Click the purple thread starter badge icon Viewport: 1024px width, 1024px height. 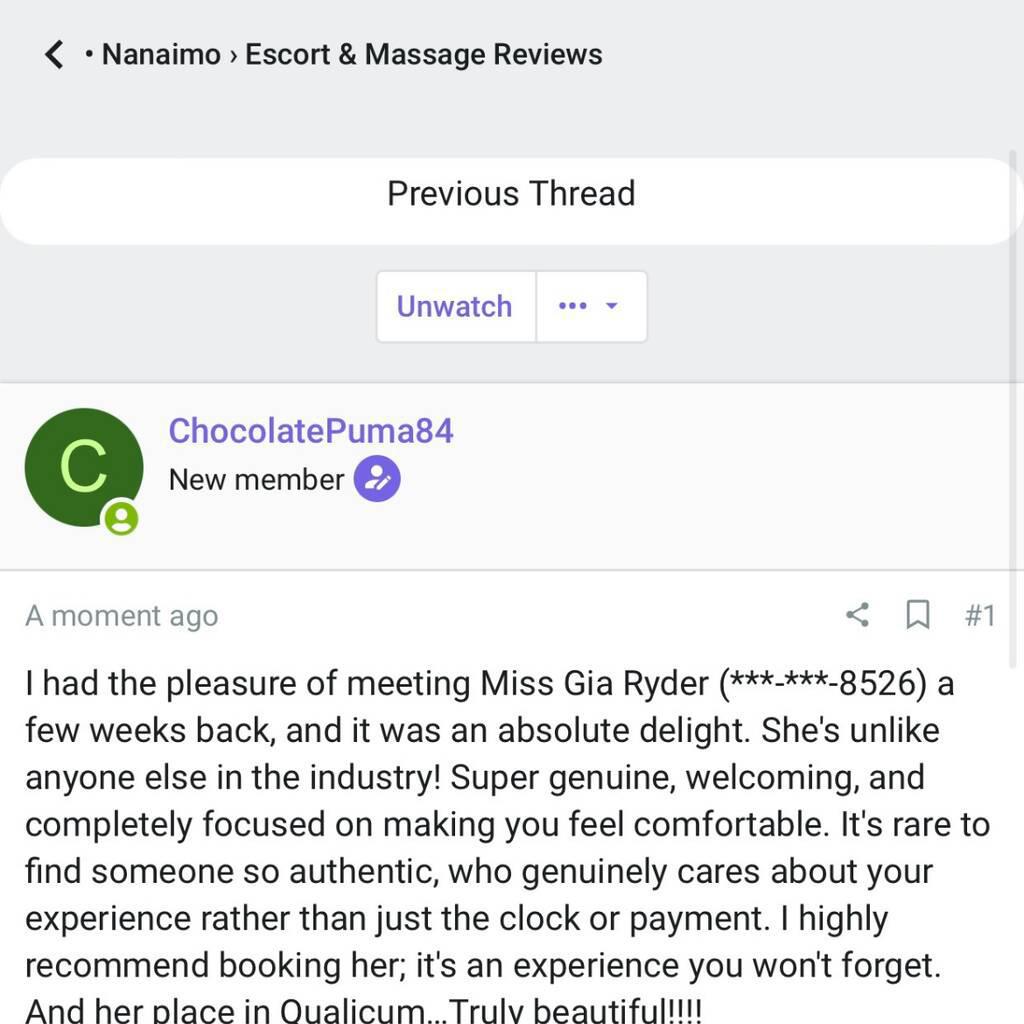[377, 480]
